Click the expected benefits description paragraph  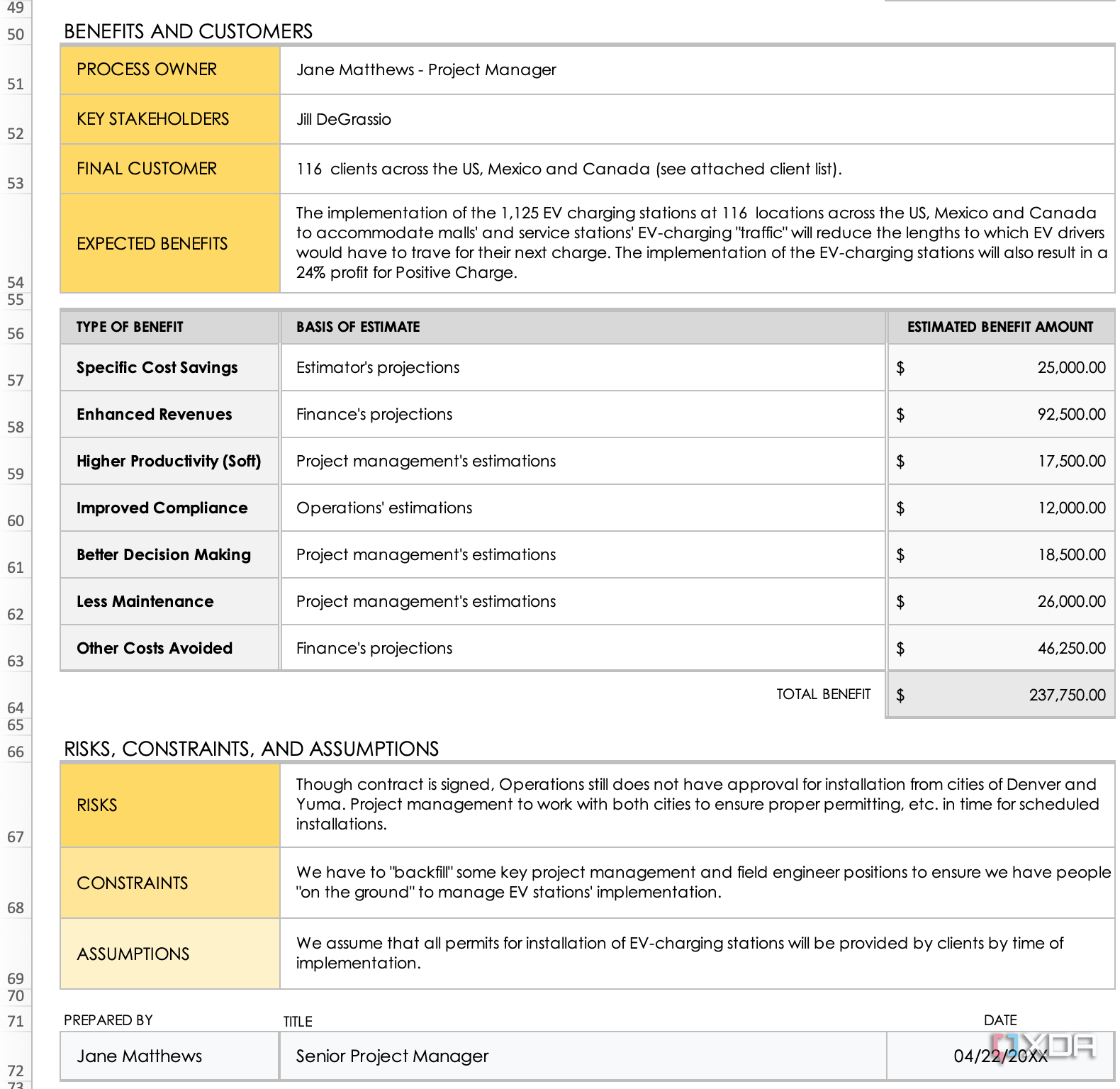pyautogui.click(x=698, y=243)
